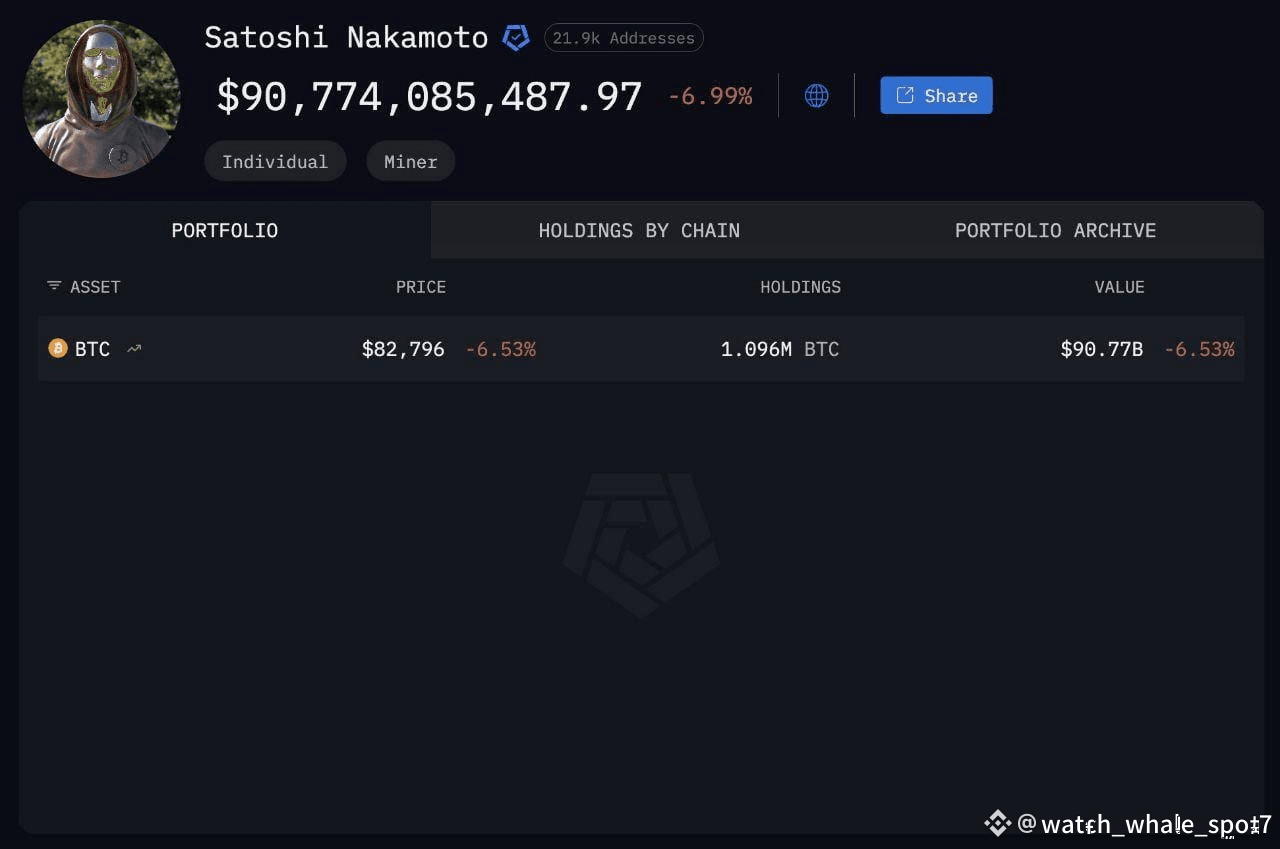The width and height of the screenshot is (1280, 849).
Task: Click the -6.53% value change figure
Action: 1200,349
